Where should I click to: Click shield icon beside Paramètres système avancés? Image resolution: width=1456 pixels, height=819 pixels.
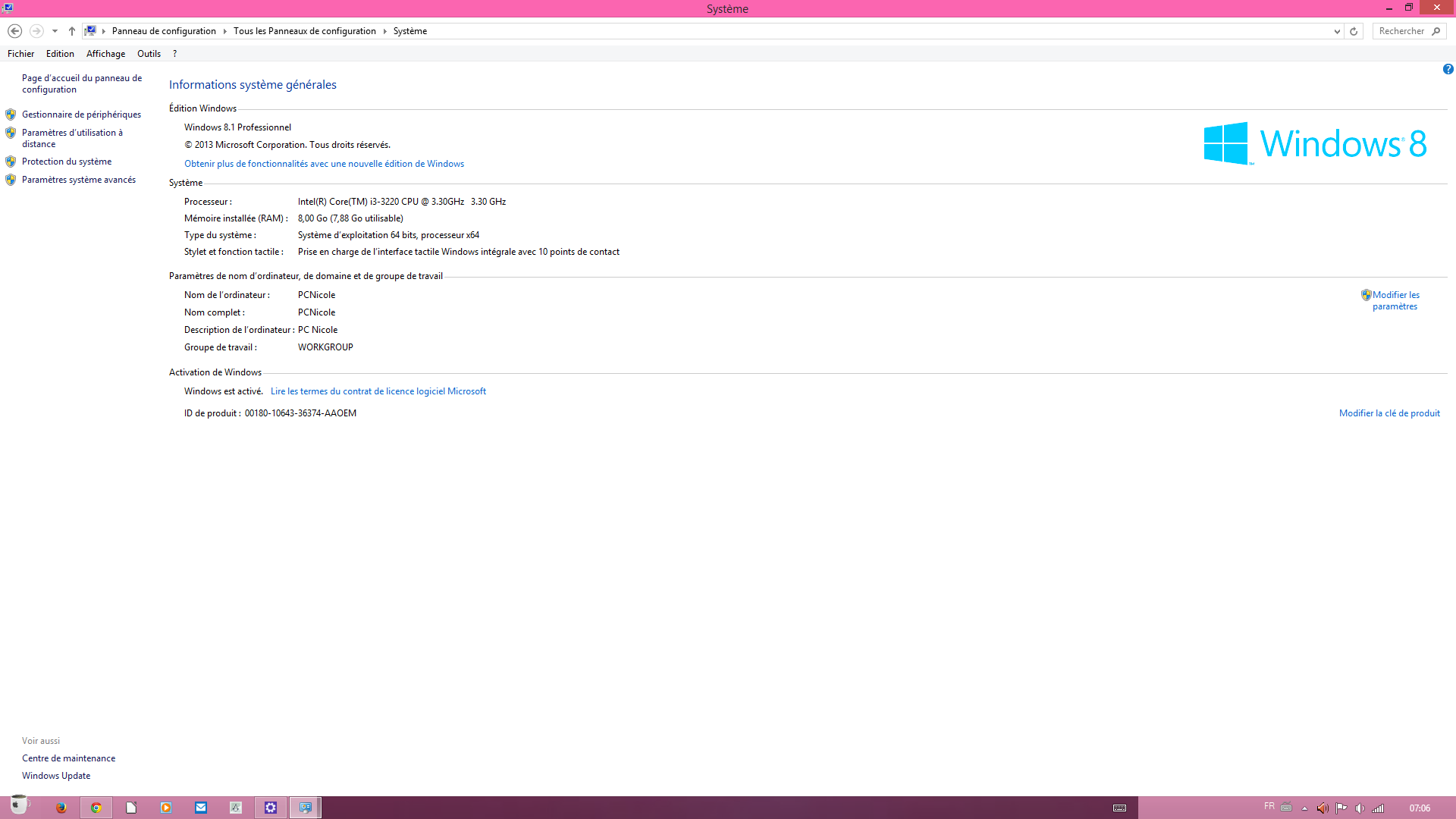11,180
